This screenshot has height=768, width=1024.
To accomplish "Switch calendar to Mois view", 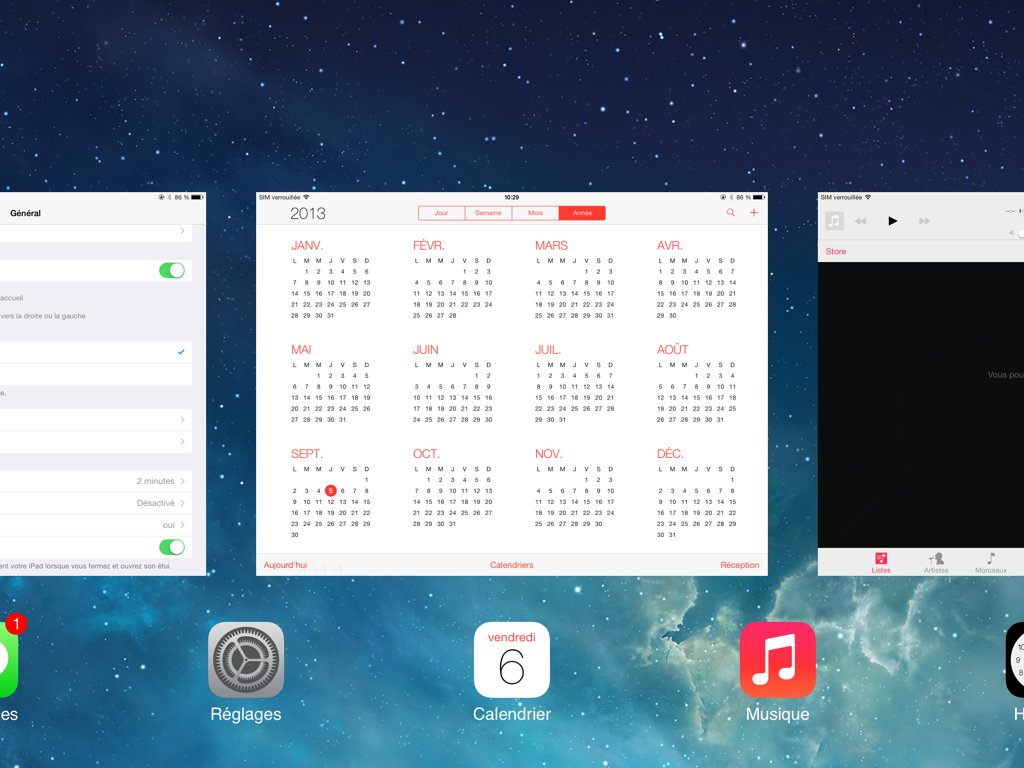I will pos(536,213).
